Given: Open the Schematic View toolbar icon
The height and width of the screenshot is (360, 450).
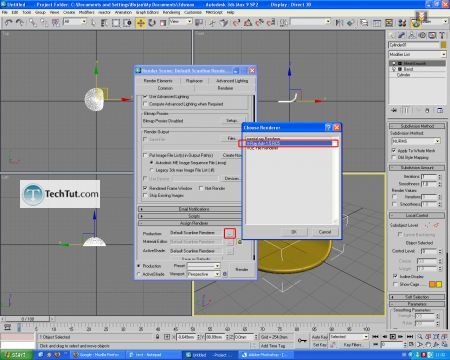Looking at the screenshot, I should pyautogui.click(x=389, y=23).
